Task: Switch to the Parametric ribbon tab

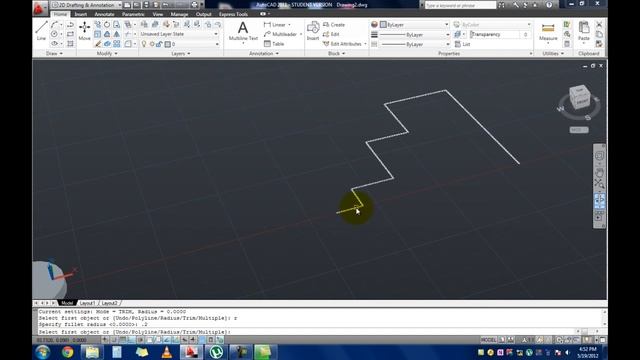Action: [133, 14]
